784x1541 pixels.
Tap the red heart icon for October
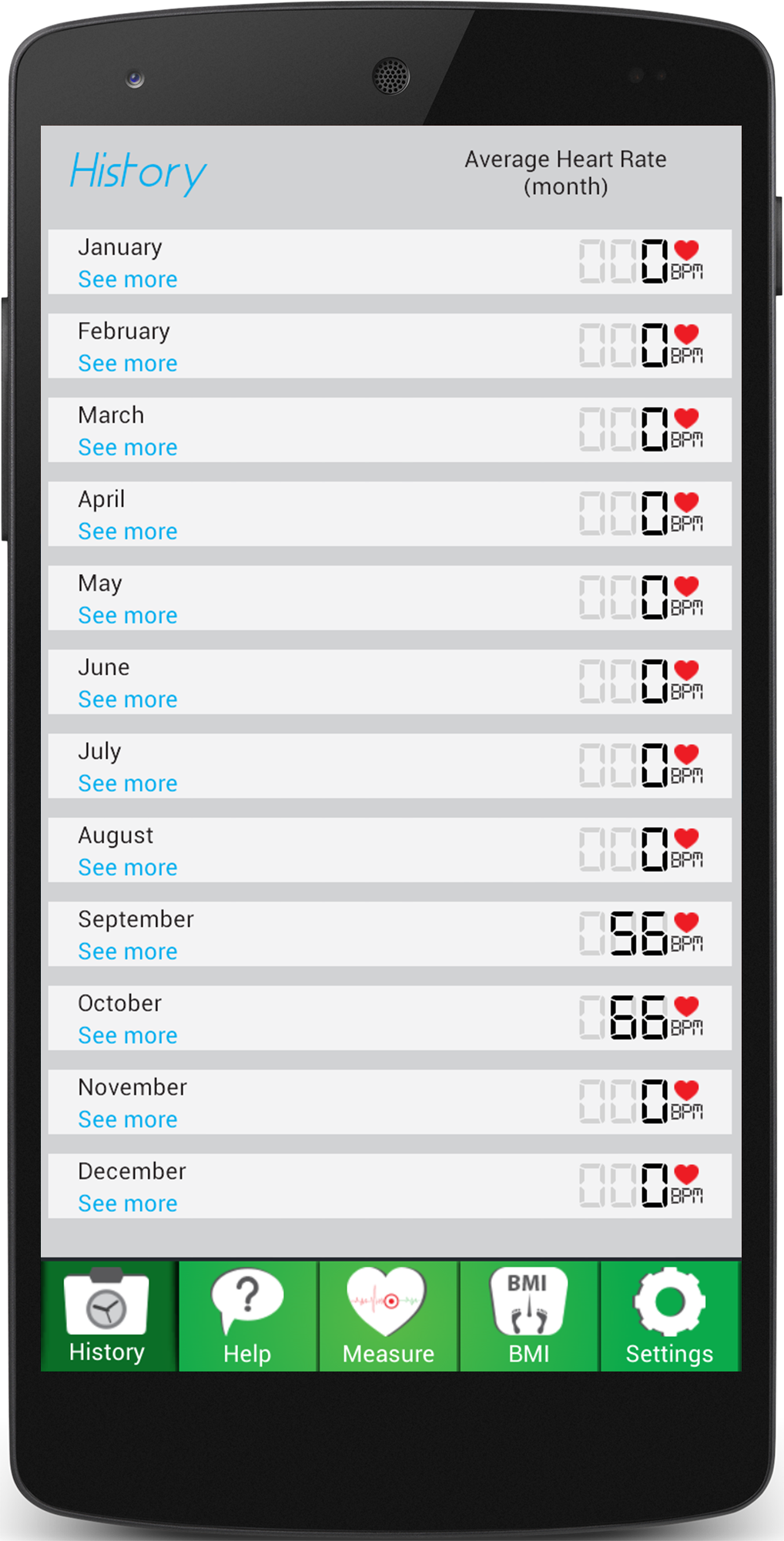[x=686, y=1006]
